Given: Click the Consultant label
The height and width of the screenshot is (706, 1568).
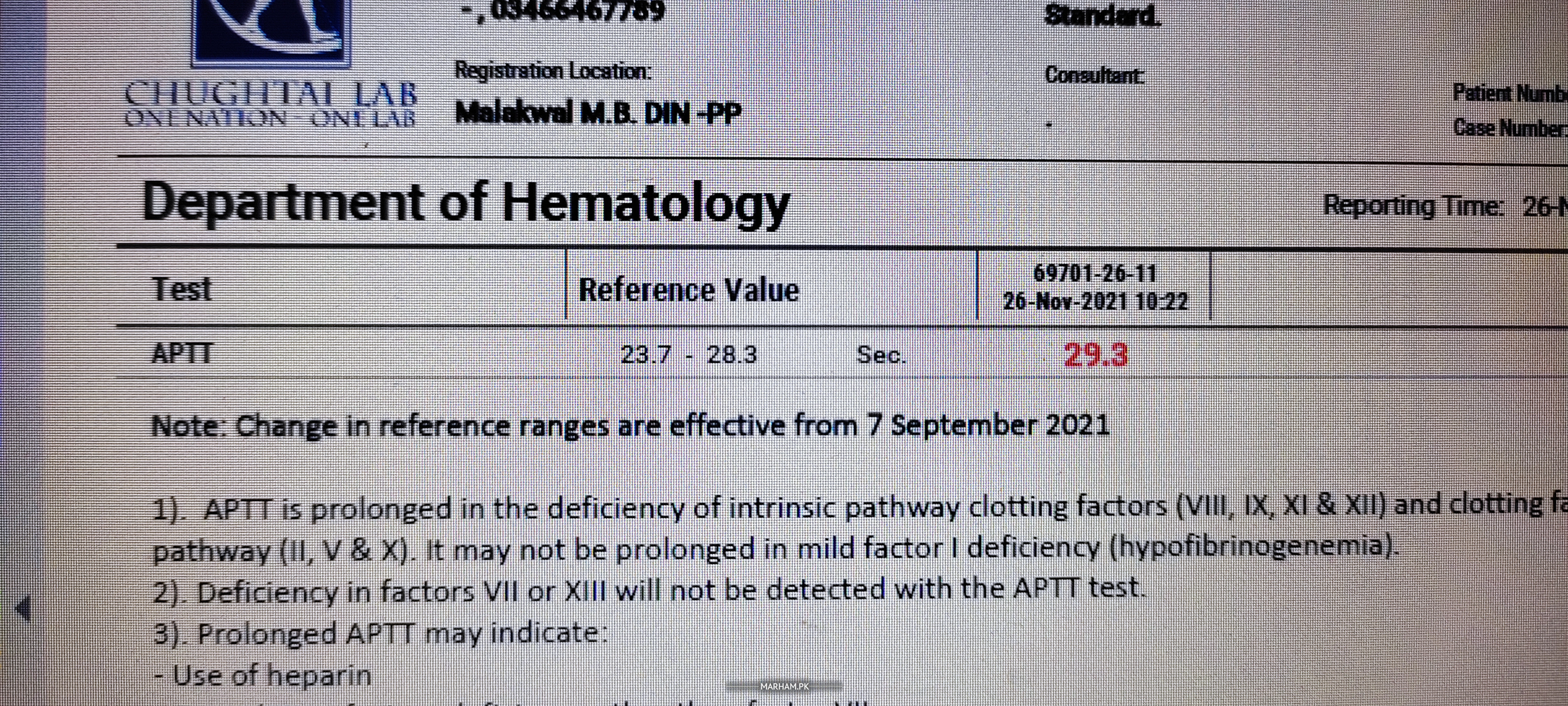Looking at the screenshot, I should pyautogui.click(x=1094, y=75).
